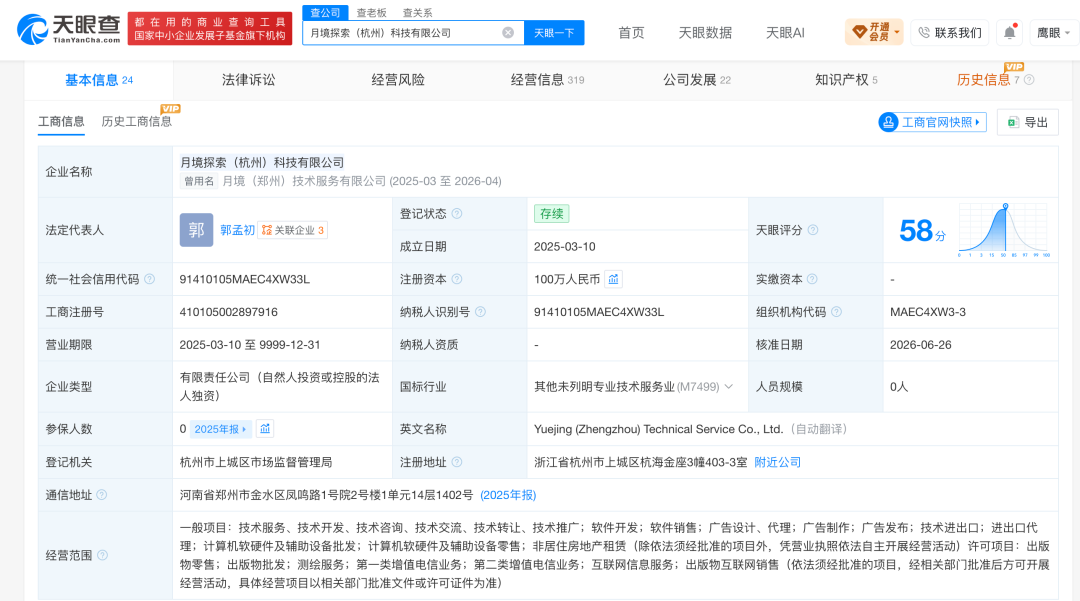Open the 经营风险 tab
The height and width of the screenshot is (601, 1080).
point(398,80)
